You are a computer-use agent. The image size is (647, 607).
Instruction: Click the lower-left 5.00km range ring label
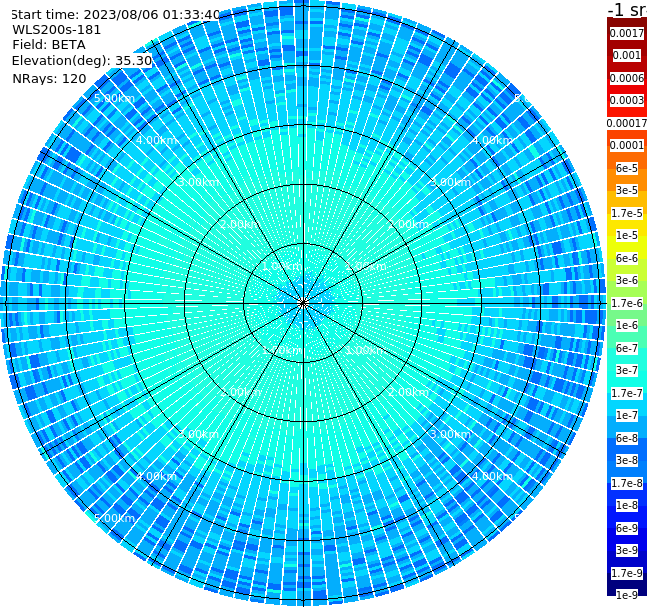[114, 518]
